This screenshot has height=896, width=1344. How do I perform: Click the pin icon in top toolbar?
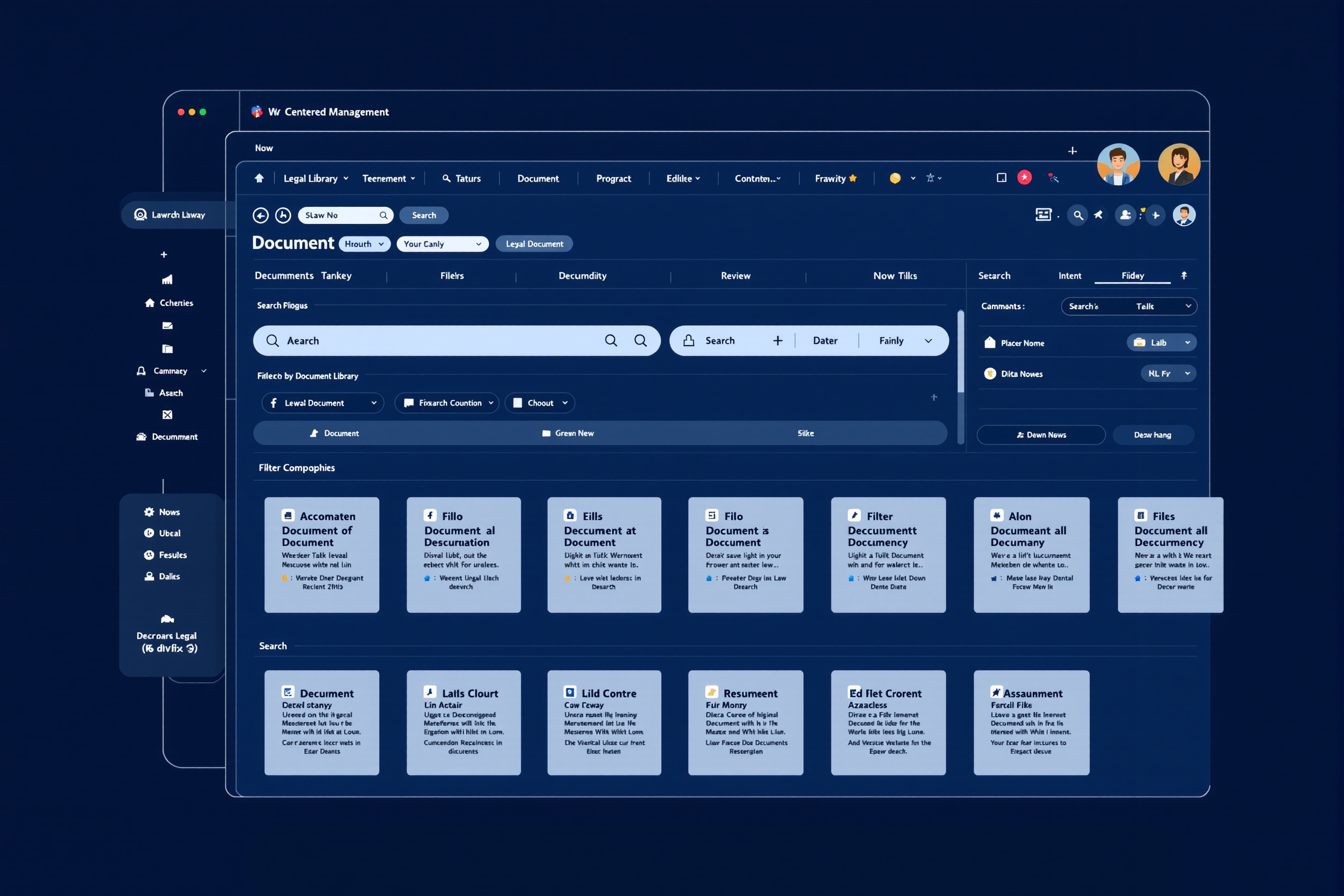click(x=1098, y=215)
